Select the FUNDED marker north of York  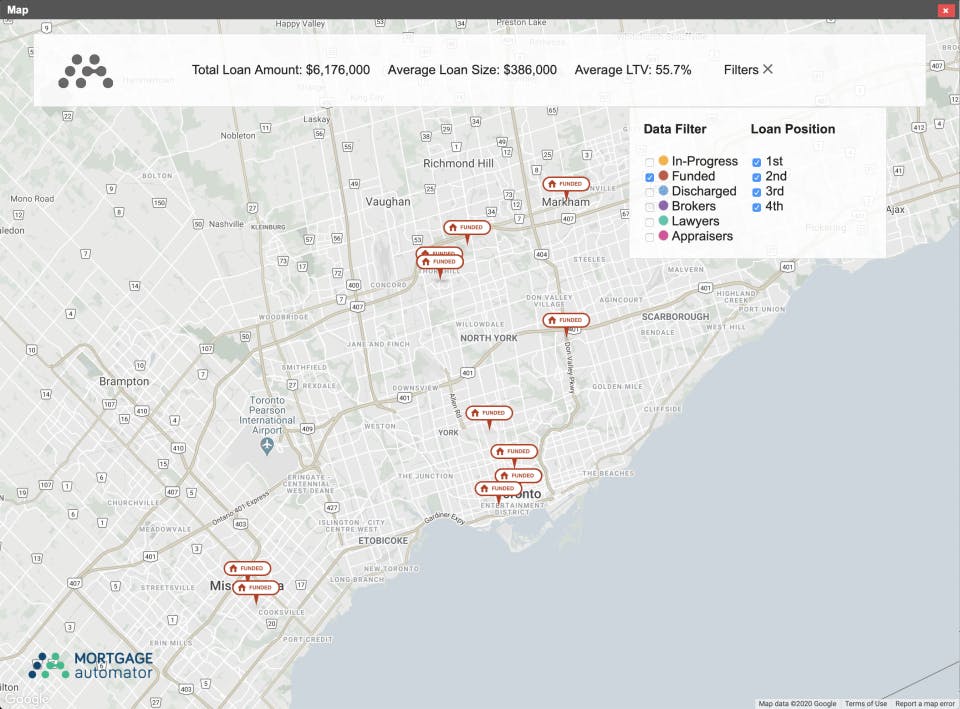(x=489, y=413)
